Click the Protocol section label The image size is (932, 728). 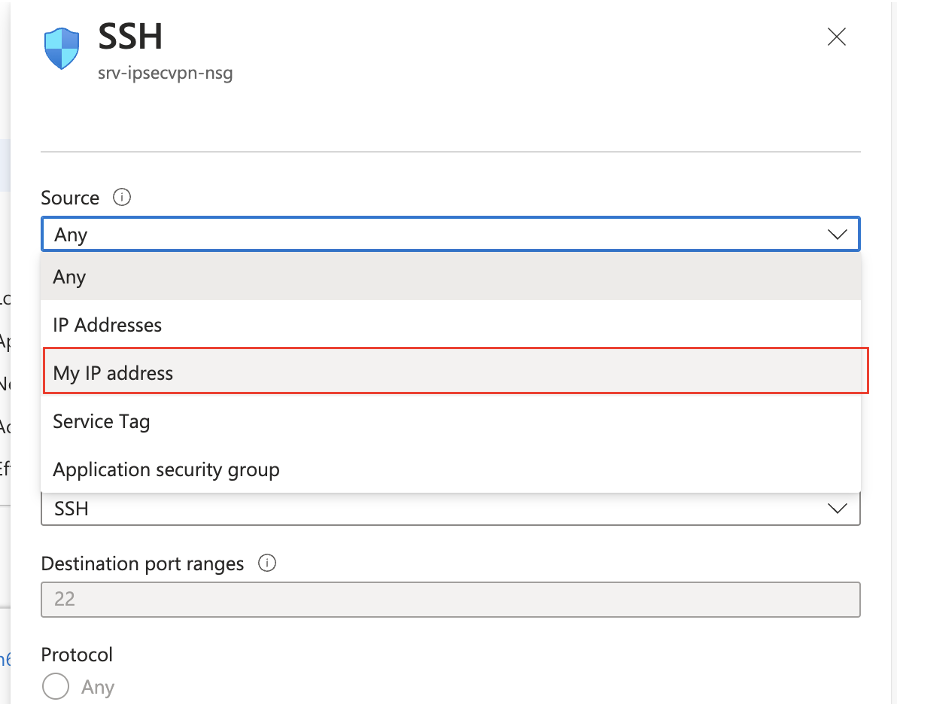pos(77,654)
